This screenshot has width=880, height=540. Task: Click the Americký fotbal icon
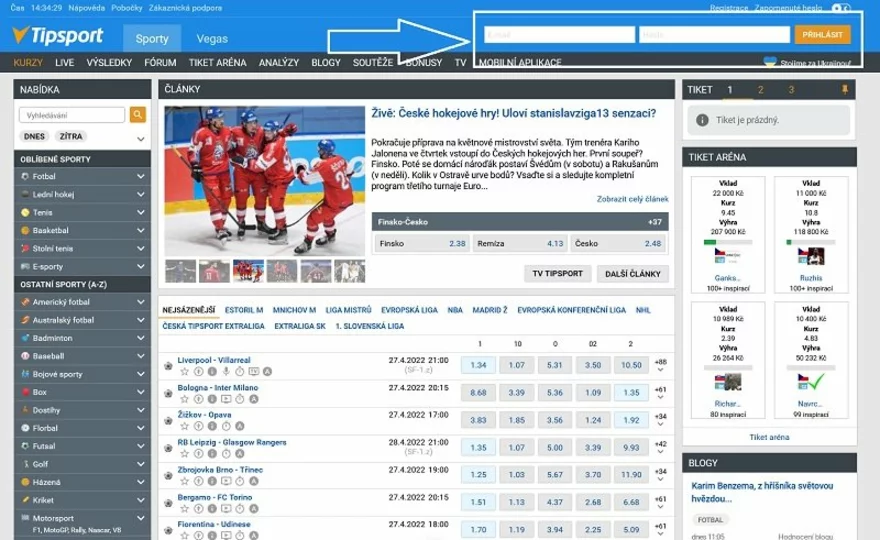click(25, 301)
